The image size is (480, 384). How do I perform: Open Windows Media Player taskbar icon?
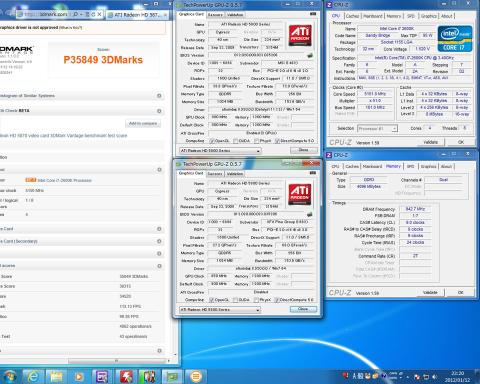click(x=79, y=377)
